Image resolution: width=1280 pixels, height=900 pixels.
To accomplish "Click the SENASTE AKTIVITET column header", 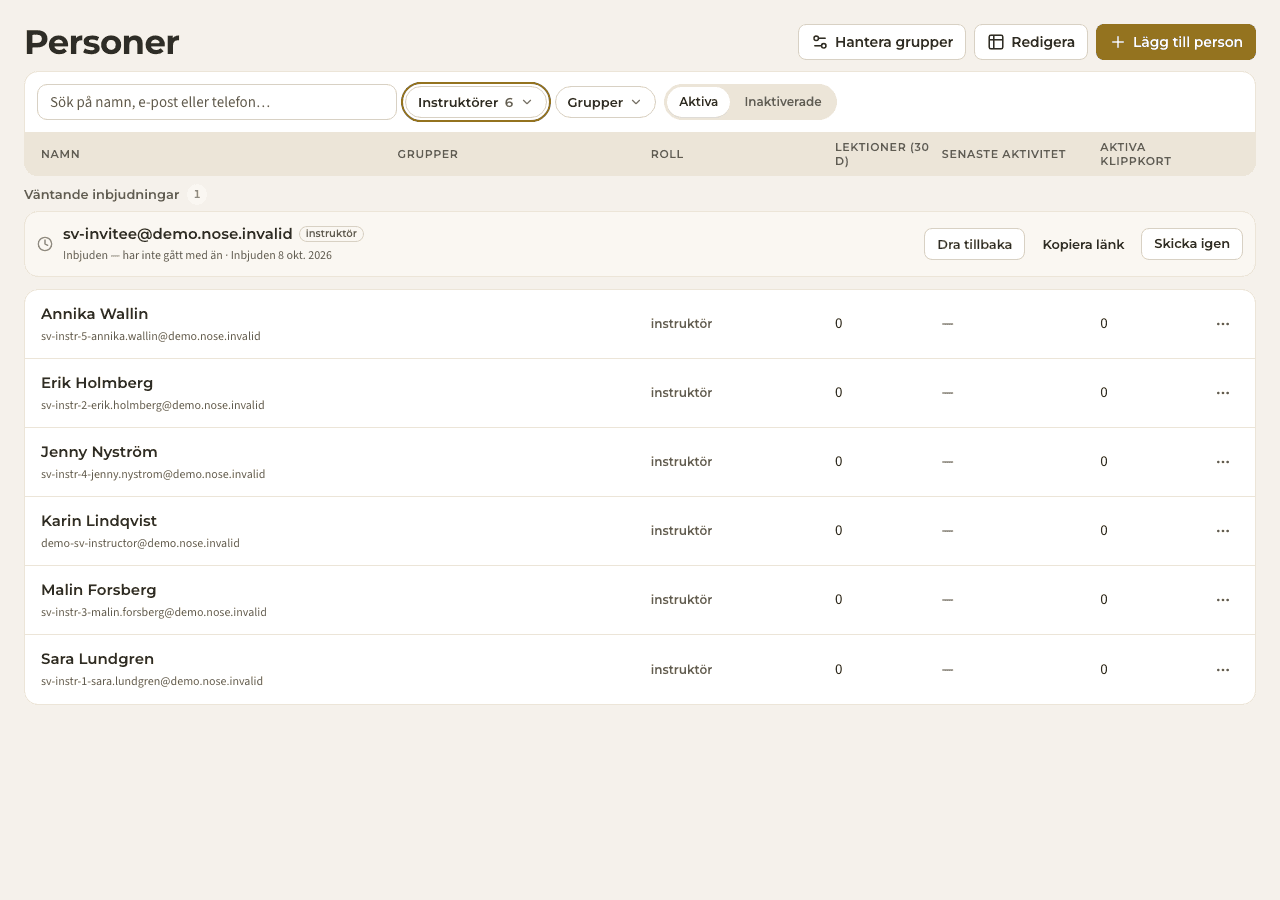I will 1004,154.
